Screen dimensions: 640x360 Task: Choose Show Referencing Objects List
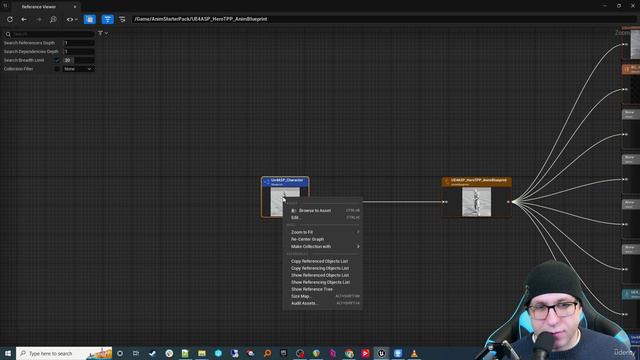(322, 282)
